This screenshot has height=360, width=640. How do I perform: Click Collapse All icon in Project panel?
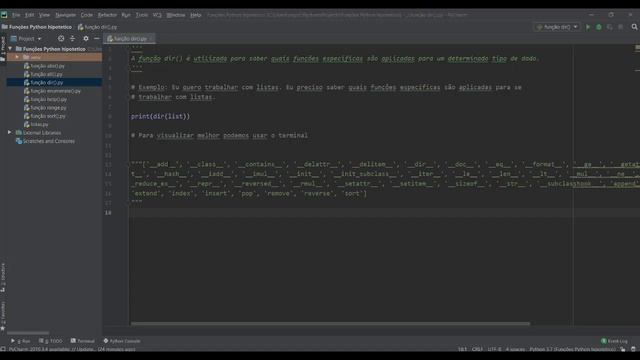tap(72, 38)
